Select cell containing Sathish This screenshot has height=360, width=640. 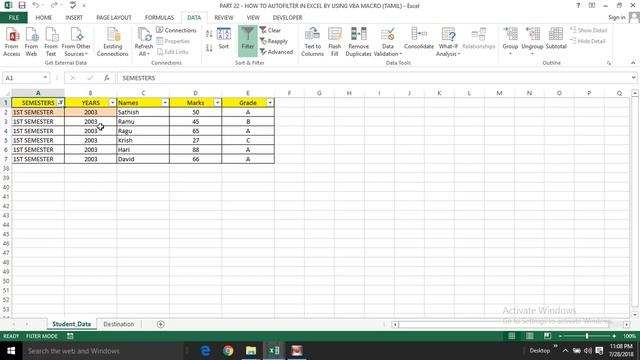pyautogui.click(x=143, y=112)
